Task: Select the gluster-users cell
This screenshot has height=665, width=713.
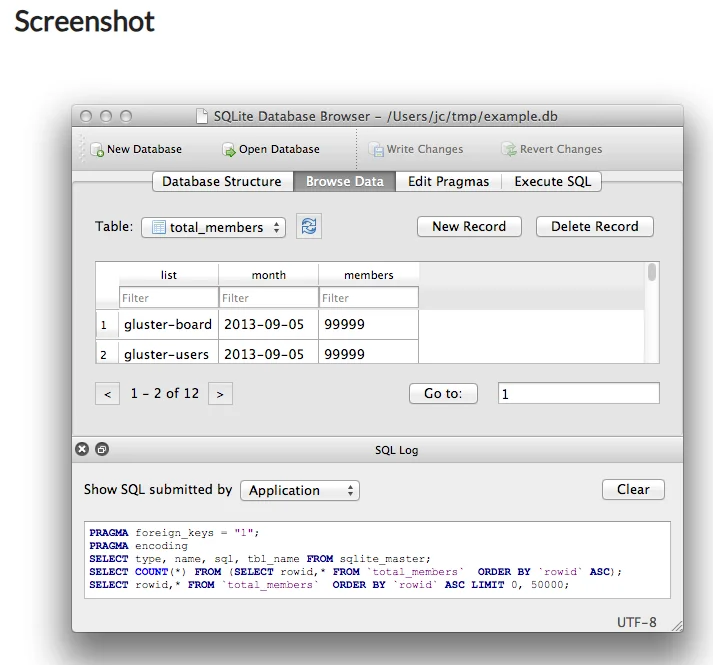Action: tap(169, 352)
